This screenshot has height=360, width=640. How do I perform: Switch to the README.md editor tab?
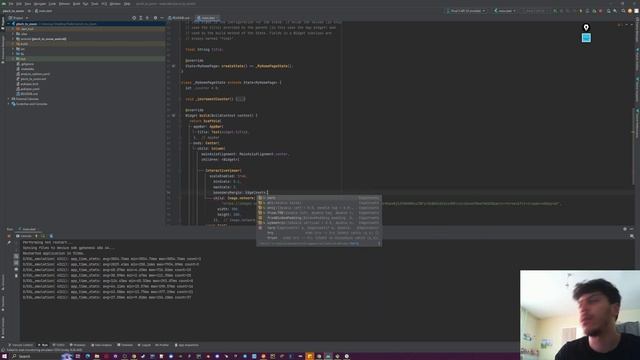point(180,18)
